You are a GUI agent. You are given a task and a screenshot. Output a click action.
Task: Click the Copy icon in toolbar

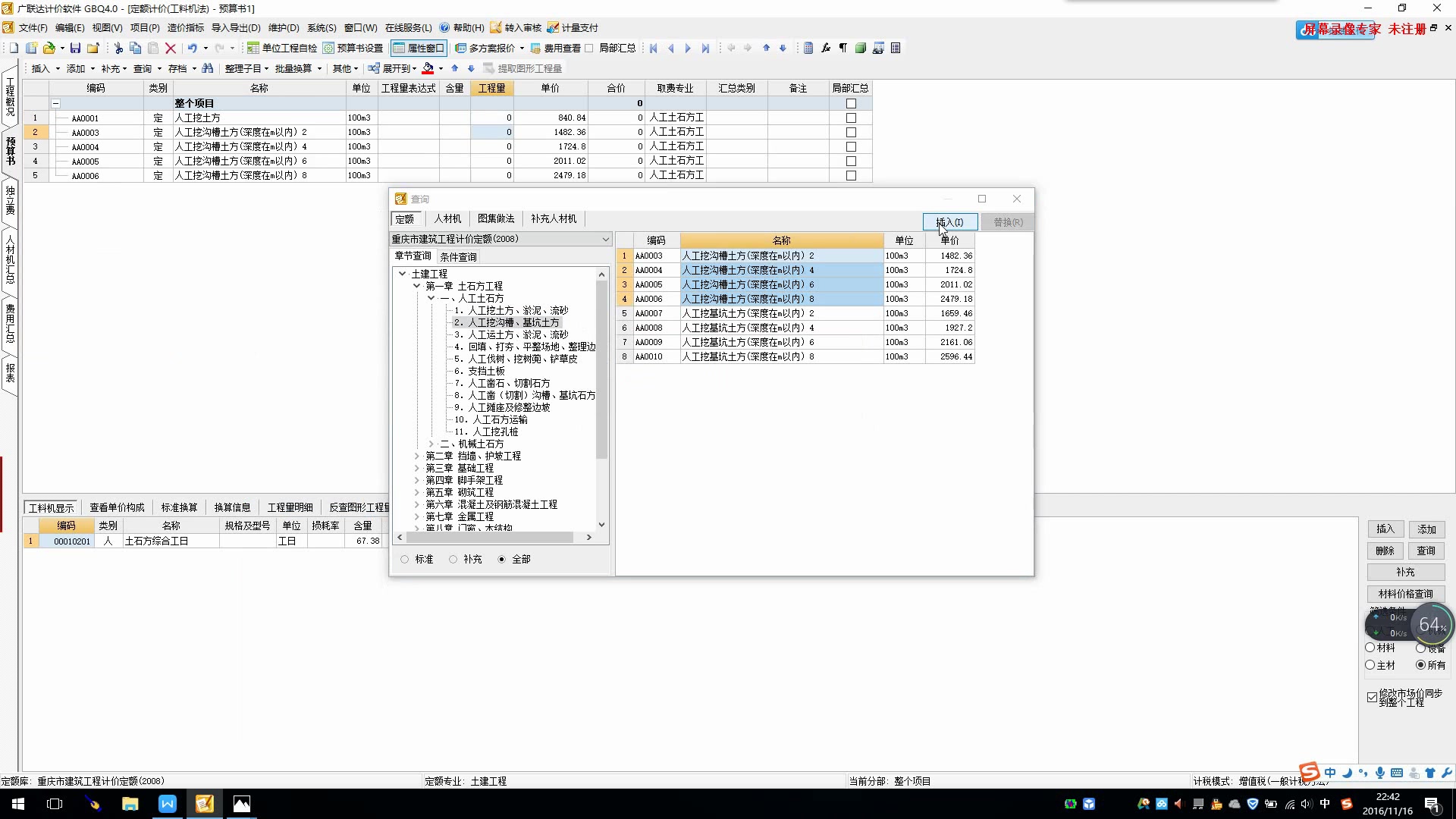coord(136,48)
